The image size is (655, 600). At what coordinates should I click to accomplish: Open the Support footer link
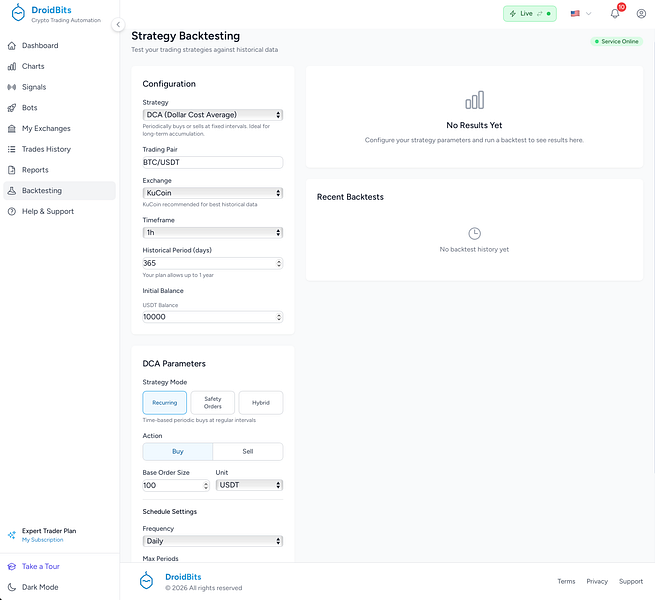(x=631, y=581)
